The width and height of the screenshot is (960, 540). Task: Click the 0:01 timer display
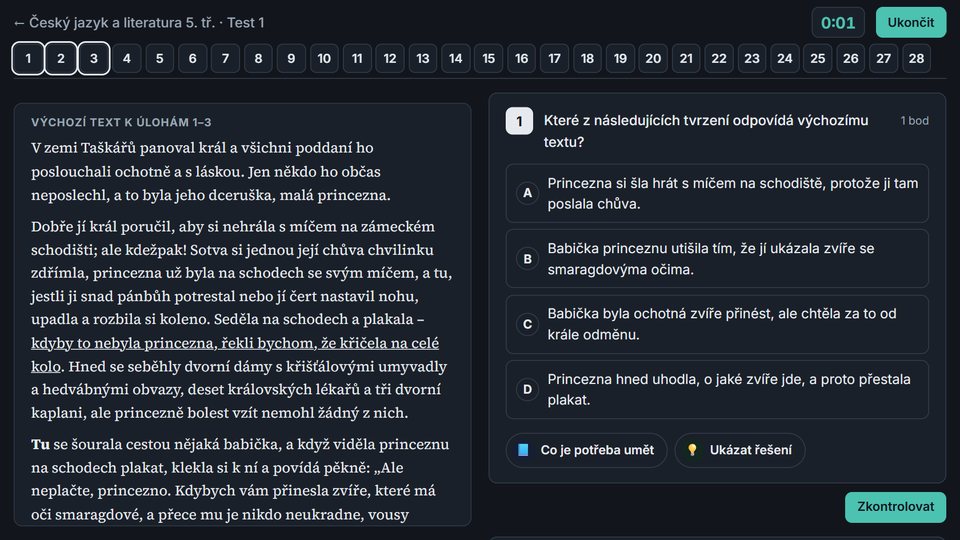point(838,23)
